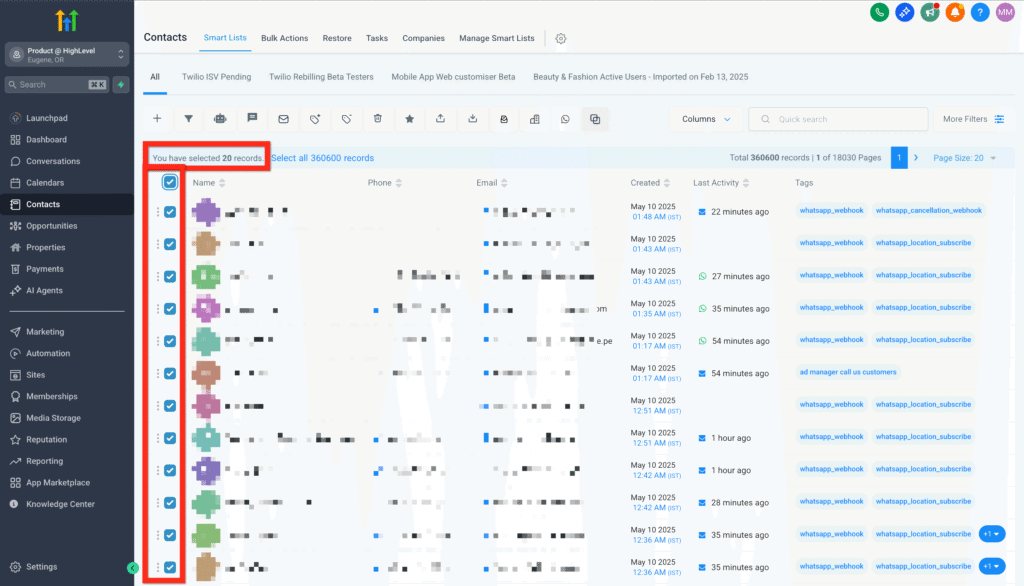Image resolution: width=1024 pixels, height=586 pixels.
Task: Open the green phone dialer icon
Action: pos(880,12)
